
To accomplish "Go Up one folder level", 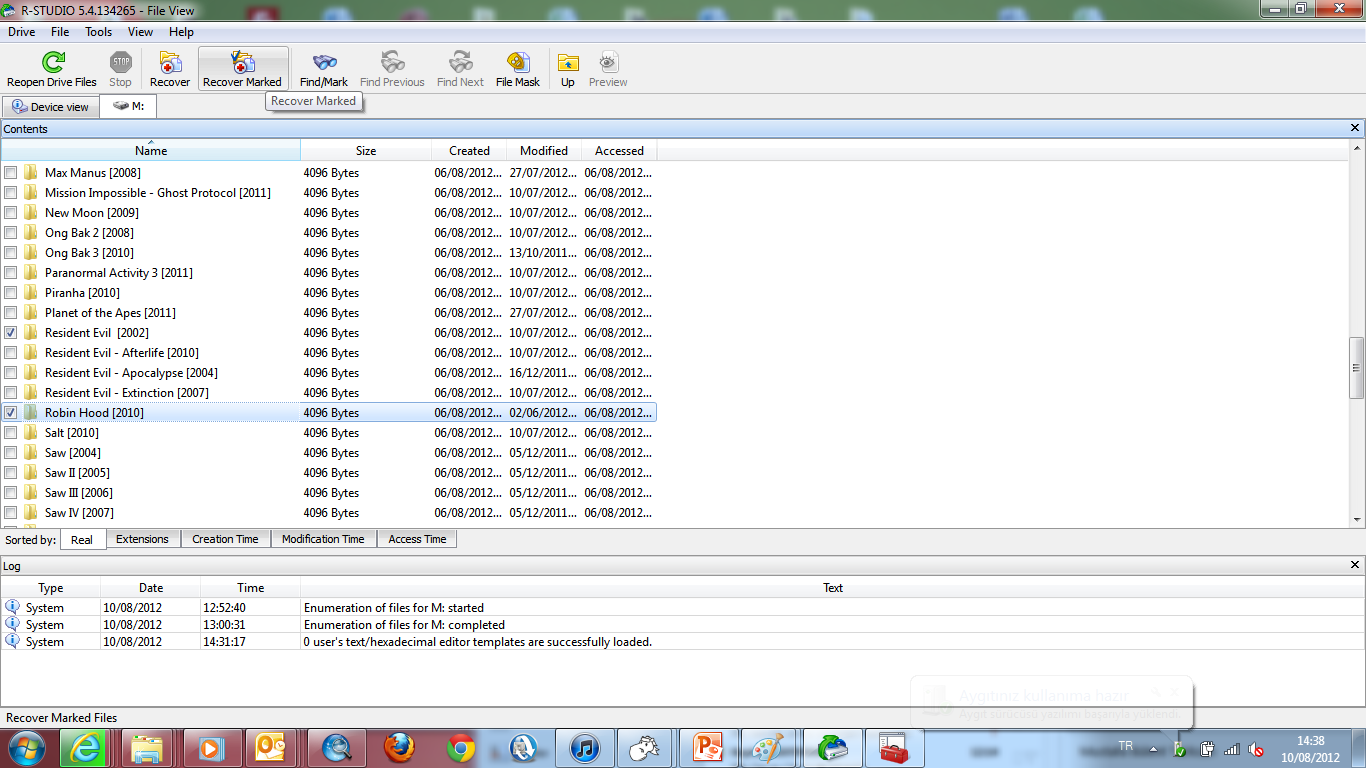I will (568, 63).
